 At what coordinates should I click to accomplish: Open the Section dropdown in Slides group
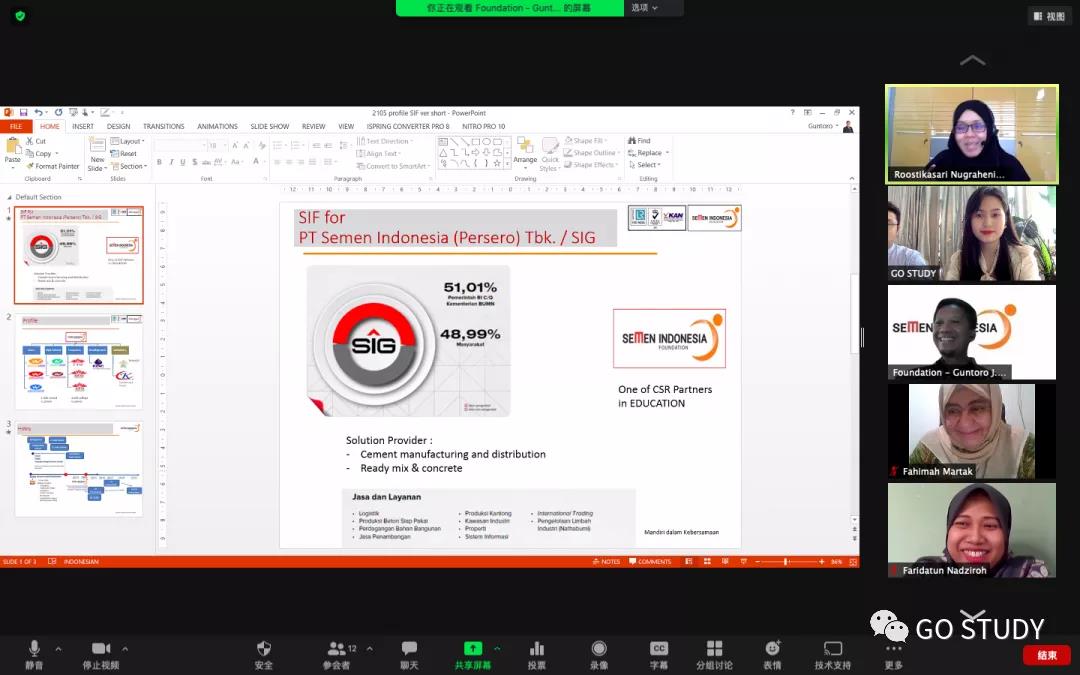(x=129, y=166)
